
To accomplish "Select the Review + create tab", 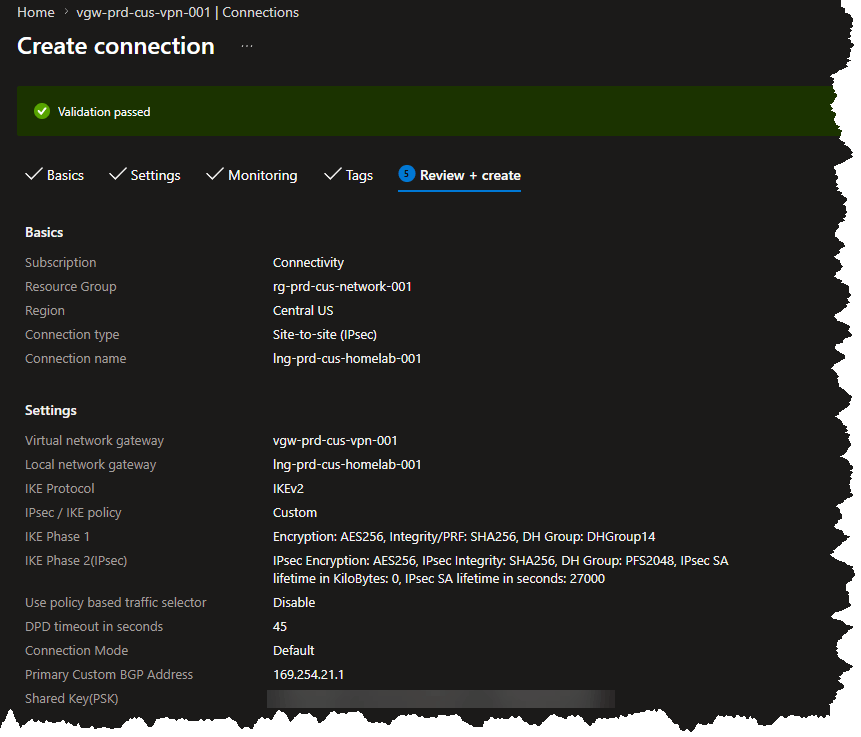I will [x=460, y=175].
